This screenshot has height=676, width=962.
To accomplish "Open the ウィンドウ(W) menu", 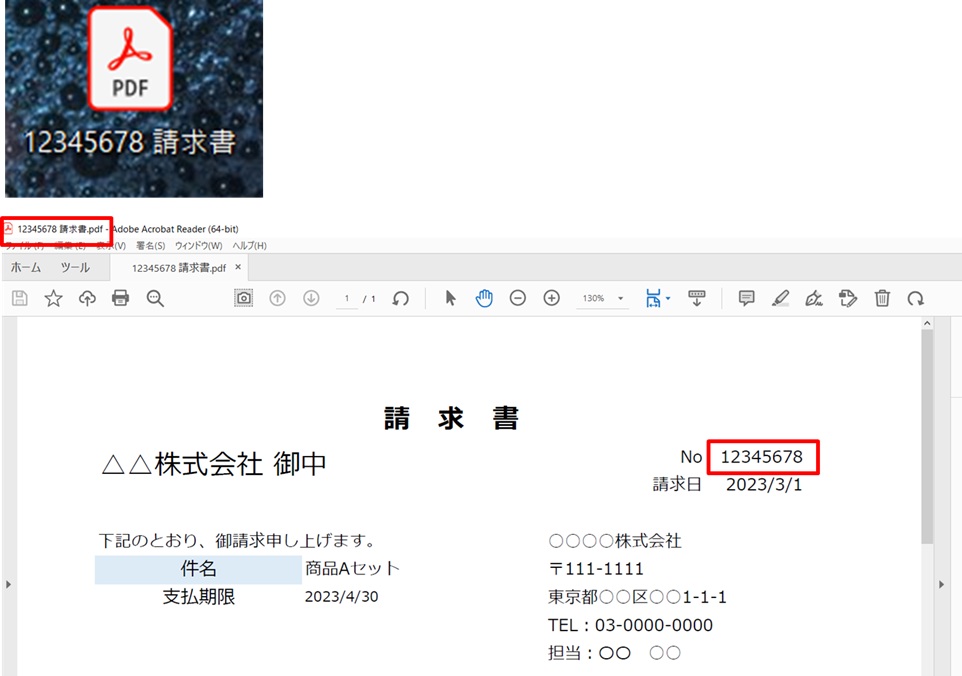I will coord(198,246).
